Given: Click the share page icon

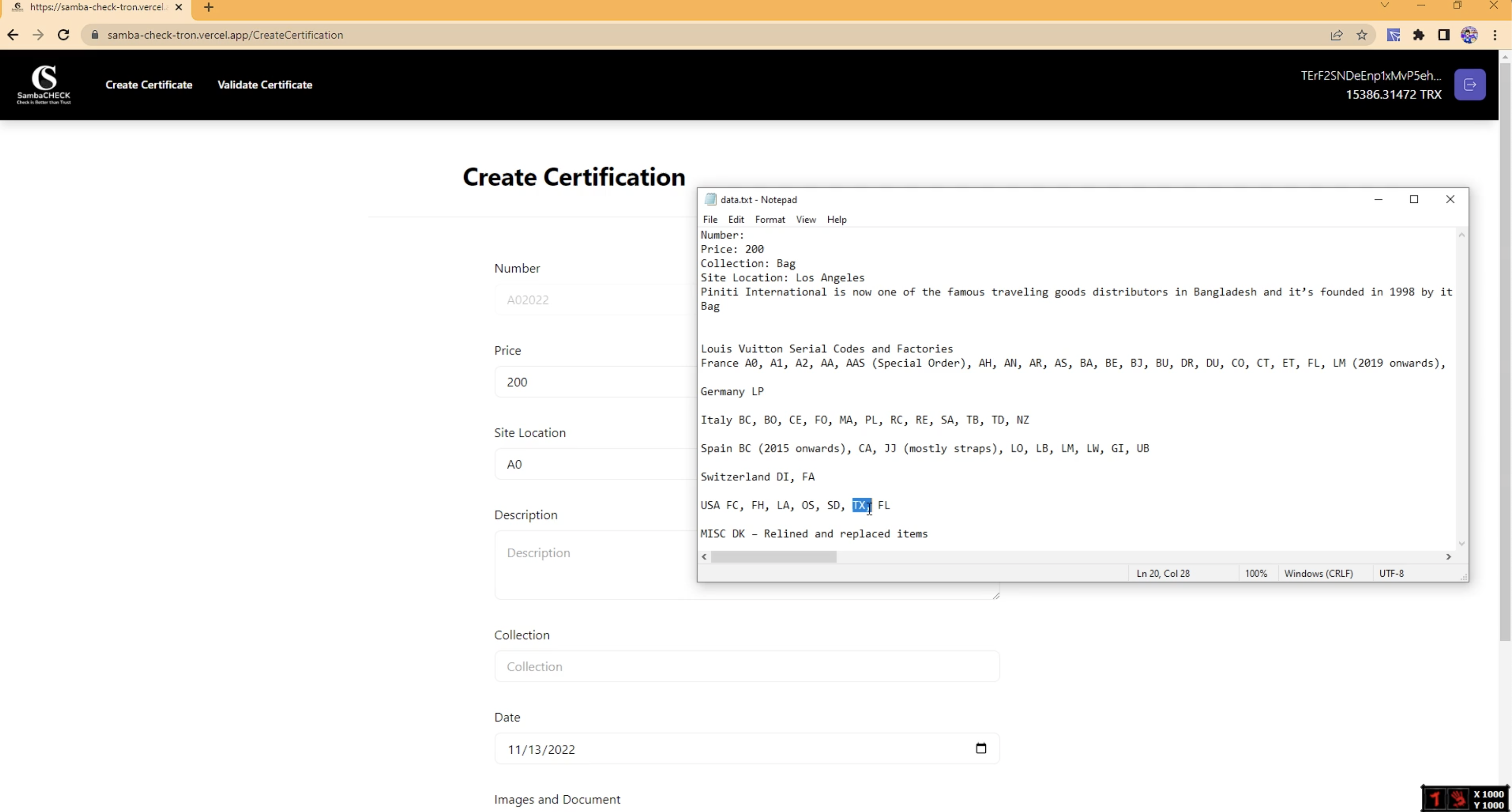Looking at the screenshot, I should click(1336, 35).
